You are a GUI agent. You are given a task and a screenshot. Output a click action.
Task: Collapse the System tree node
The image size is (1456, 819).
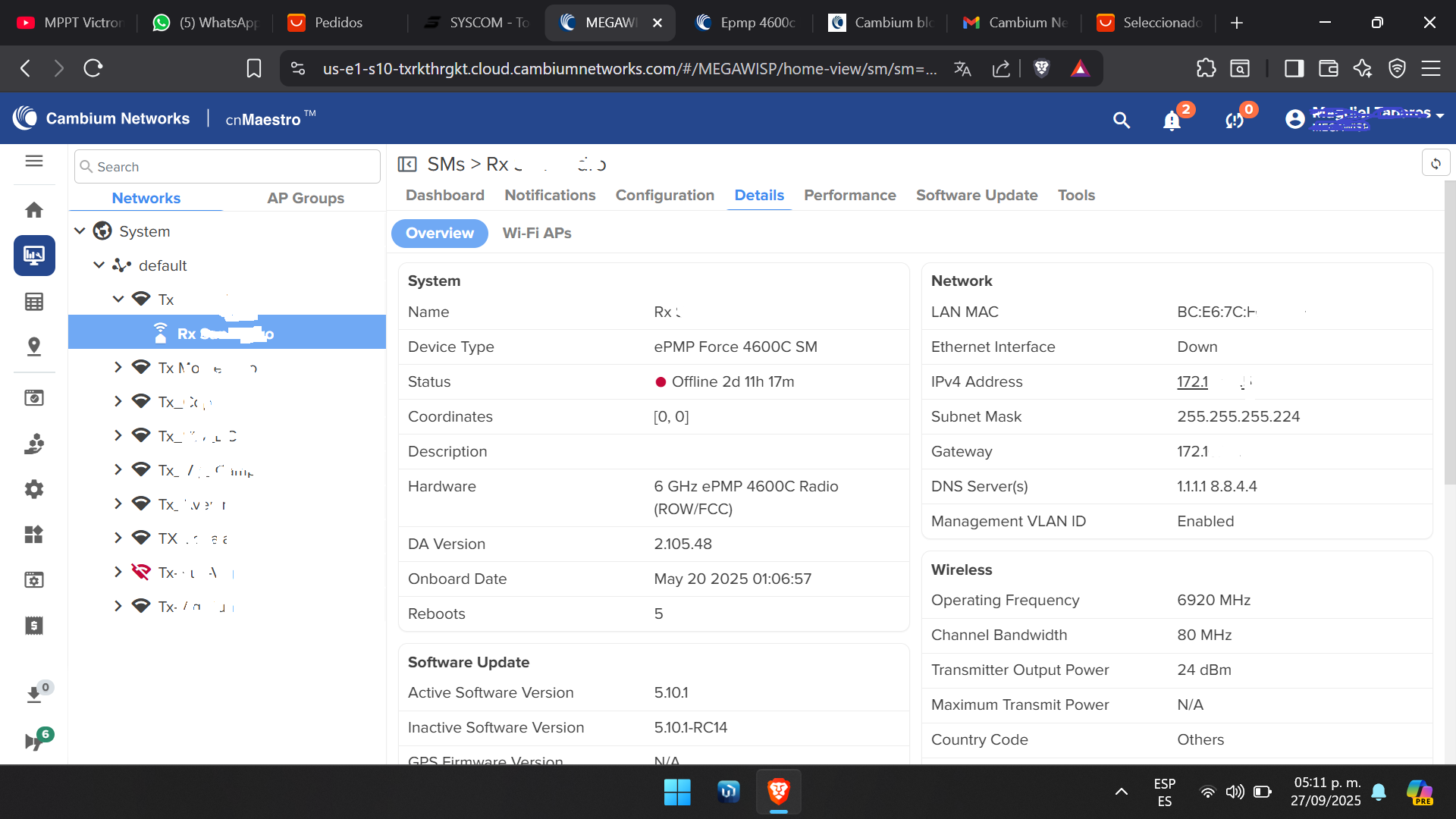click(80, 231)
